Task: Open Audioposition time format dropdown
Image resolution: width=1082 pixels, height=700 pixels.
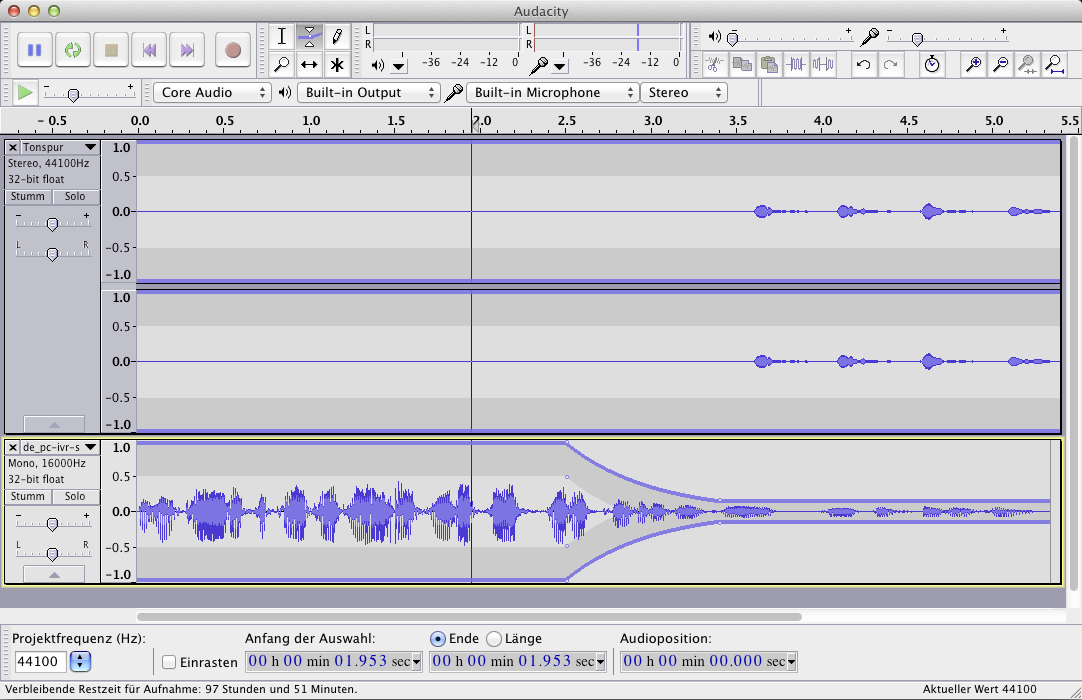Action: [791, 661]
